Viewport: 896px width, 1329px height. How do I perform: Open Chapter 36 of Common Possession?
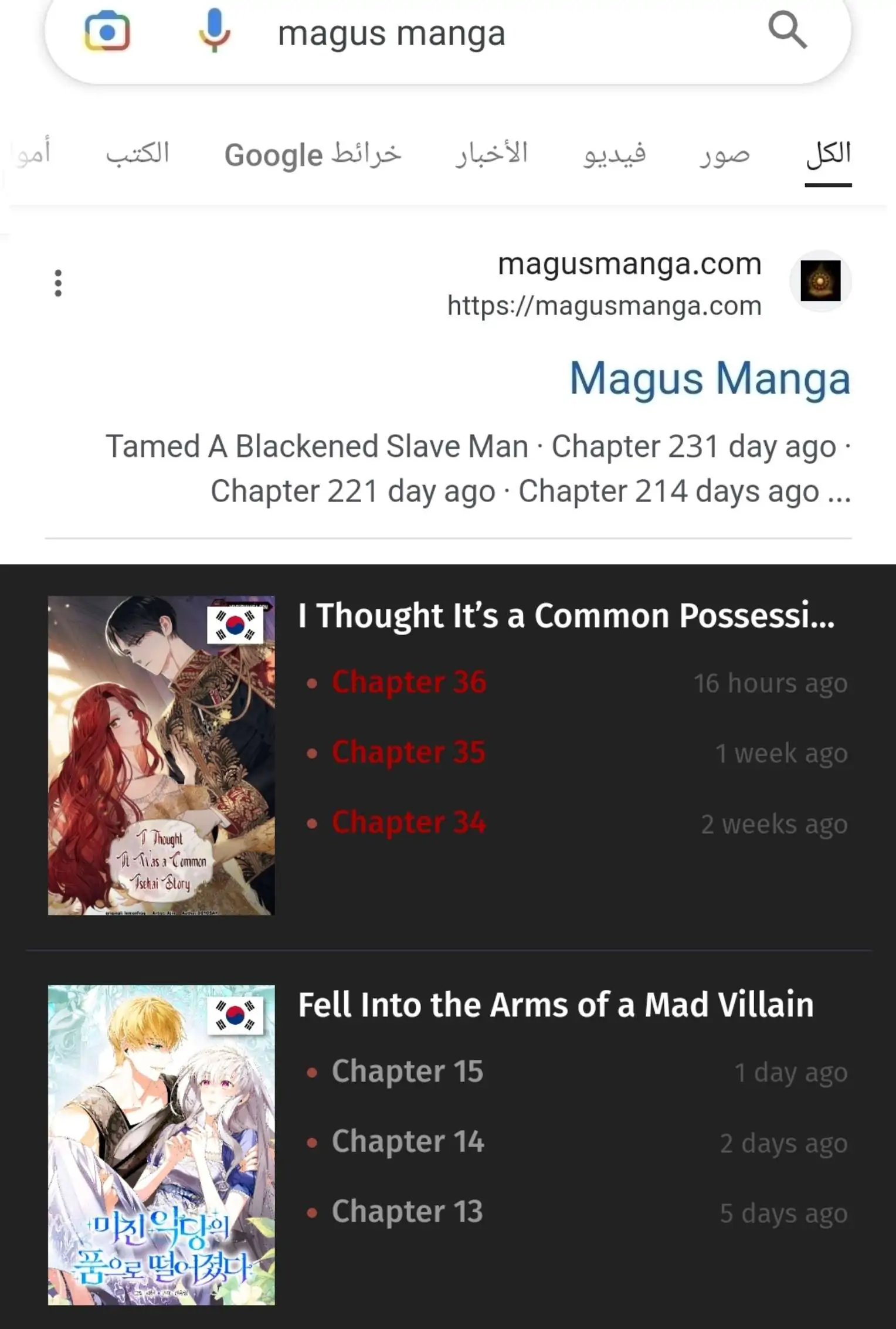[x=409, y=682]
